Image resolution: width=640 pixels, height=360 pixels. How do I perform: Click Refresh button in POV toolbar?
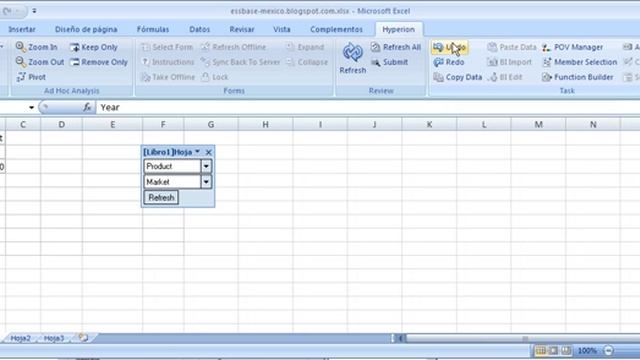click(x=161, y=198)
